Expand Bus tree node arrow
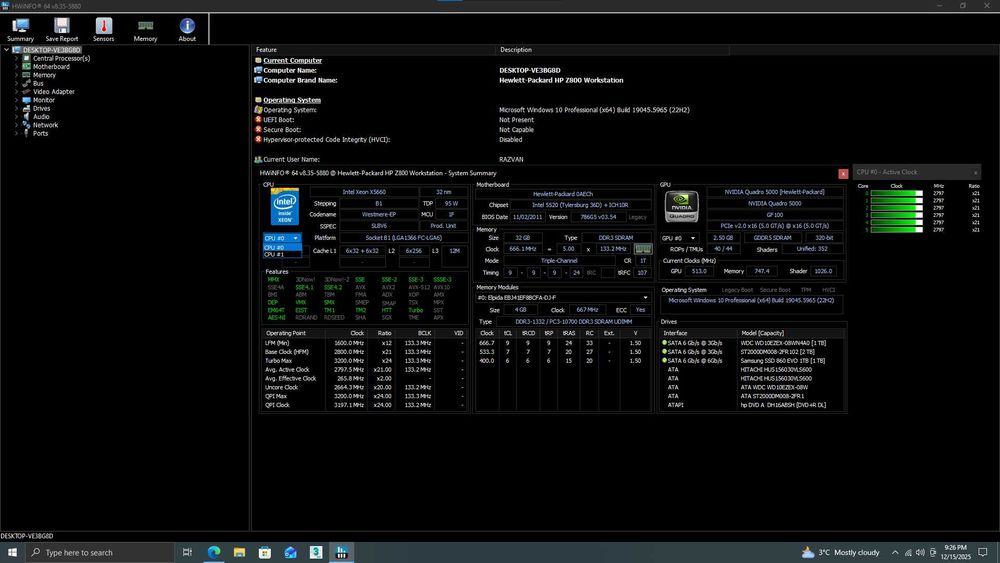The width and height of the screenshot is (1000, 563). click(x=17, y=83)
